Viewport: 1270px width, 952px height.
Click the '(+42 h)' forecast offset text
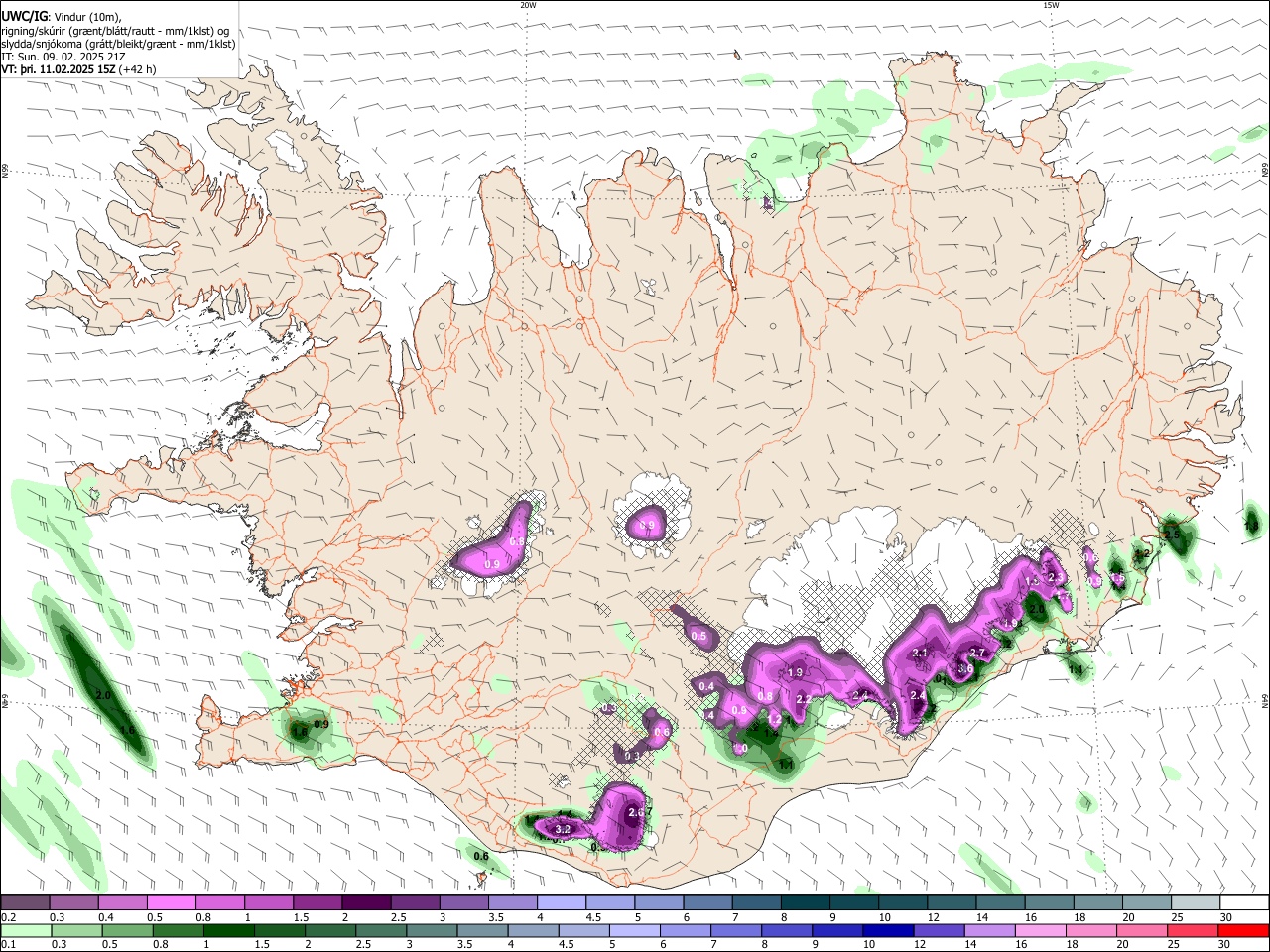137,69
